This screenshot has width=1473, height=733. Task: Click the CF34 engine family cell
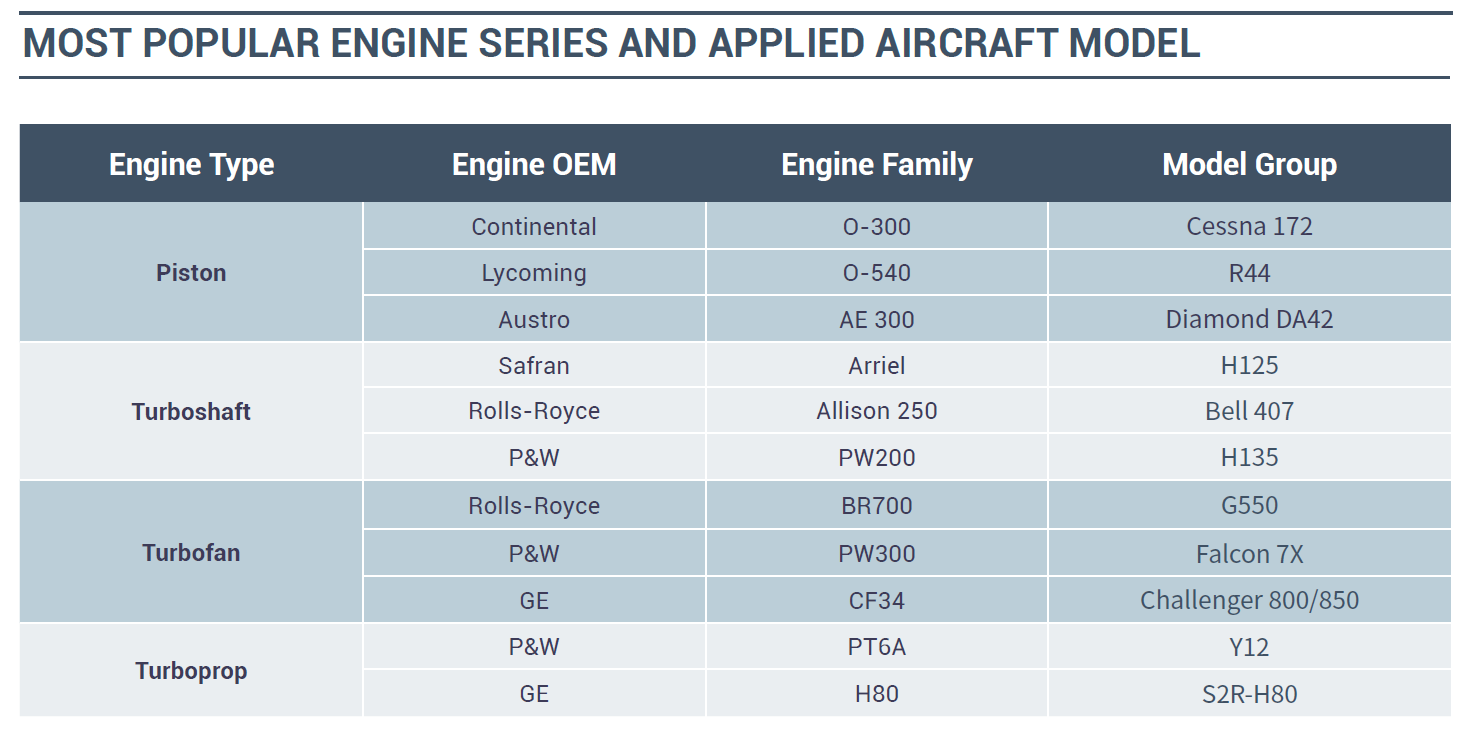tap(877, 600)
